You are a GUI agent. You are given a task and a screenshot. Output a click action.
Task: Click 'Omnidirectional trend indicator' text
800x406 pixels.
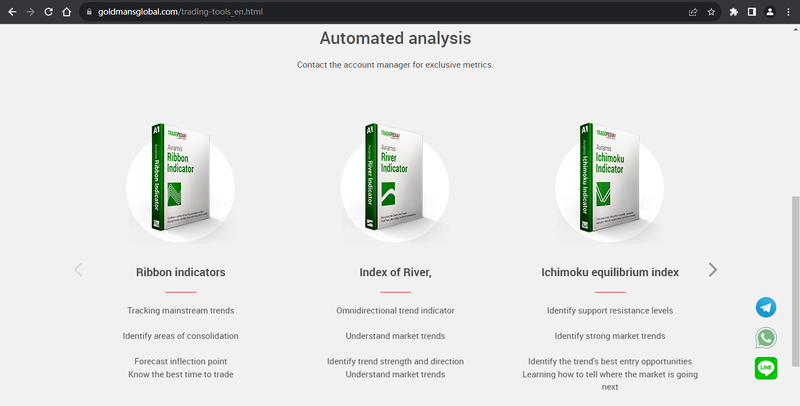coord(395,310)
